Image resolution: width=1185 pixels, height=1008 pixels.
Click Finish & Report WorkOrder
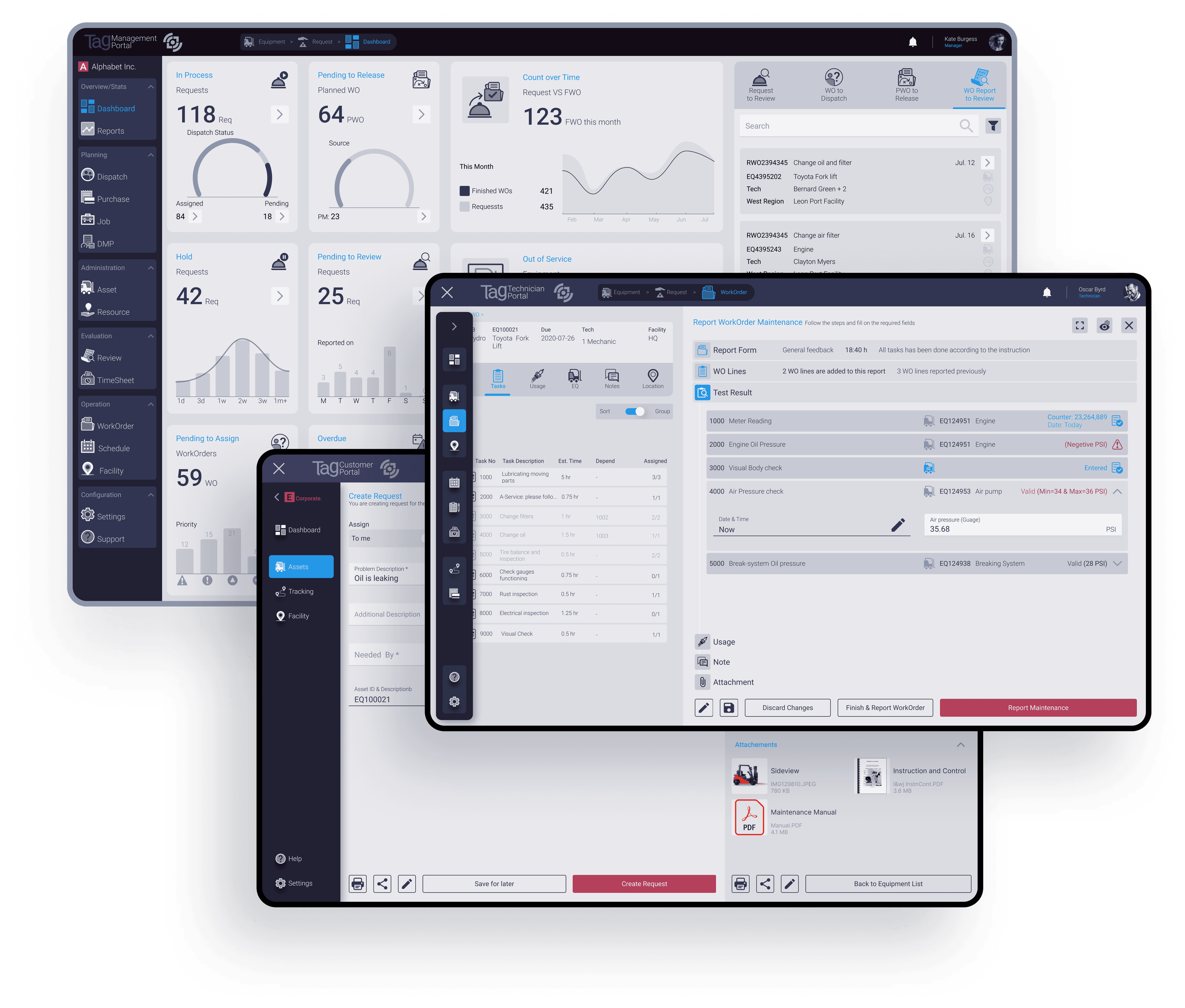click(885, 707)
